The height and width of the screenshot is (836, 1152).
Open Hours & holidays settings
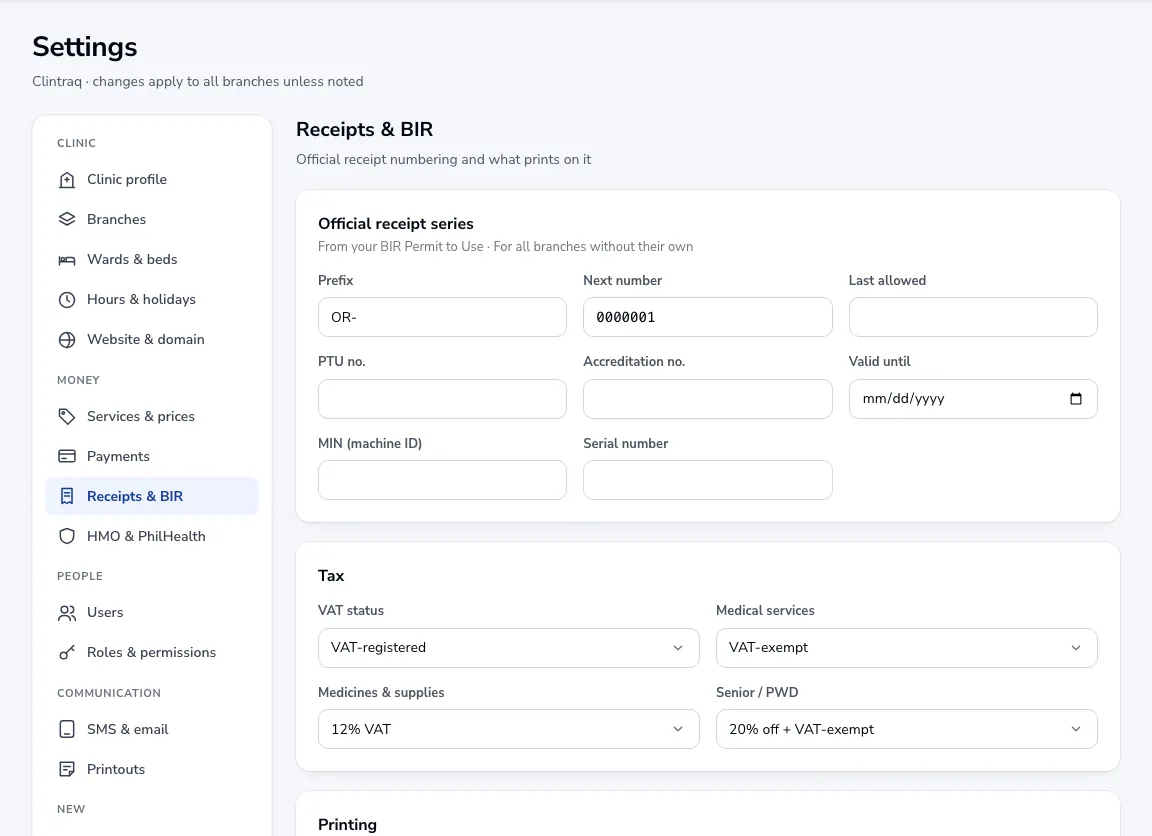pyautogui.click(x=152, y=300)
